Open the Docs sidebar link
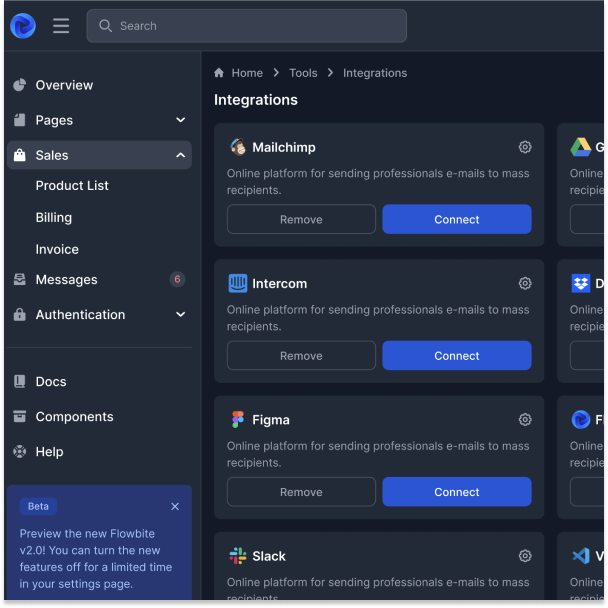This screenshot has height=608, width=608. click(99, 382)
